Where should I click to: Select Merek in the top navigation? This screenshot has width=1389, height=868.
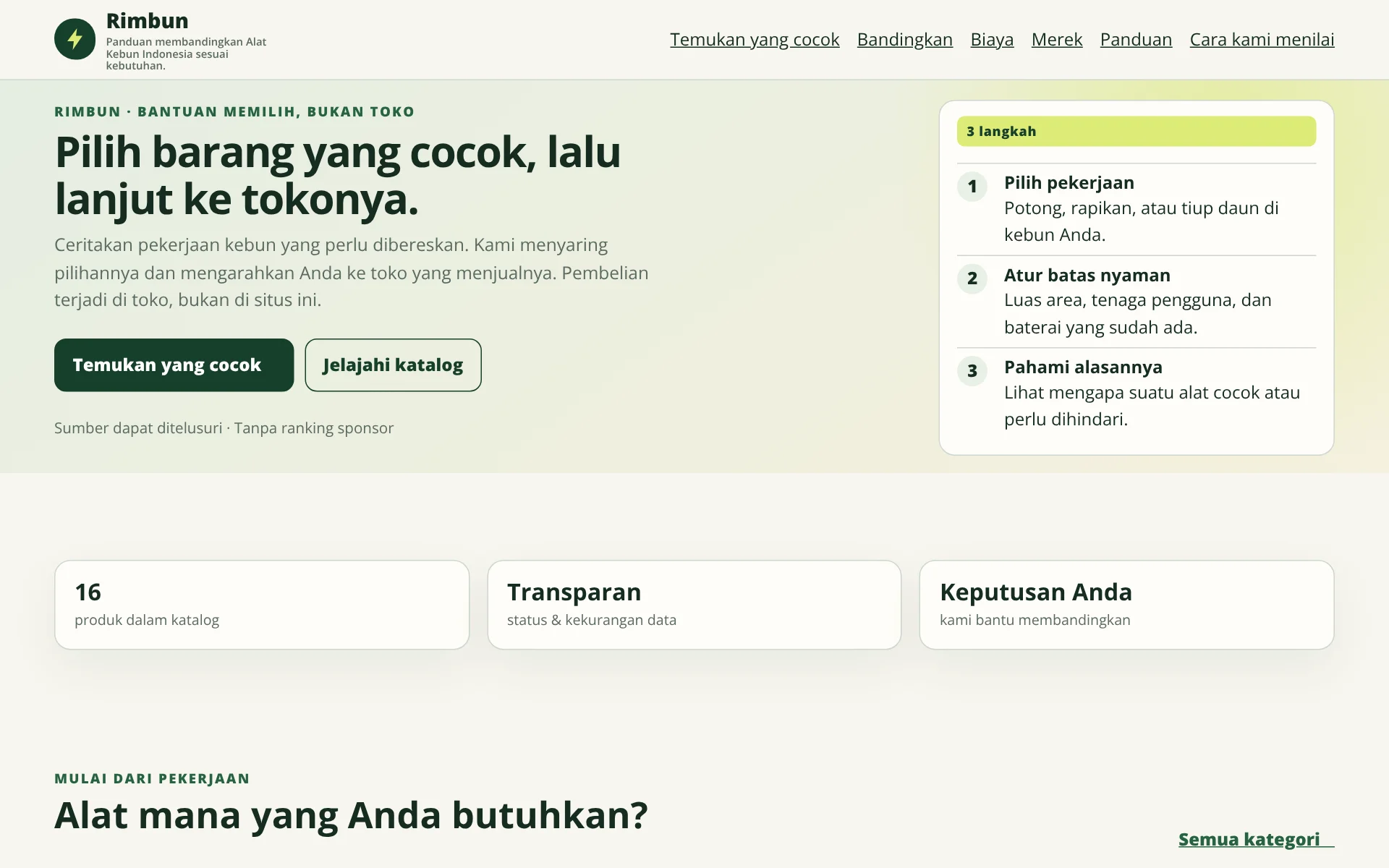[1057, 39]
